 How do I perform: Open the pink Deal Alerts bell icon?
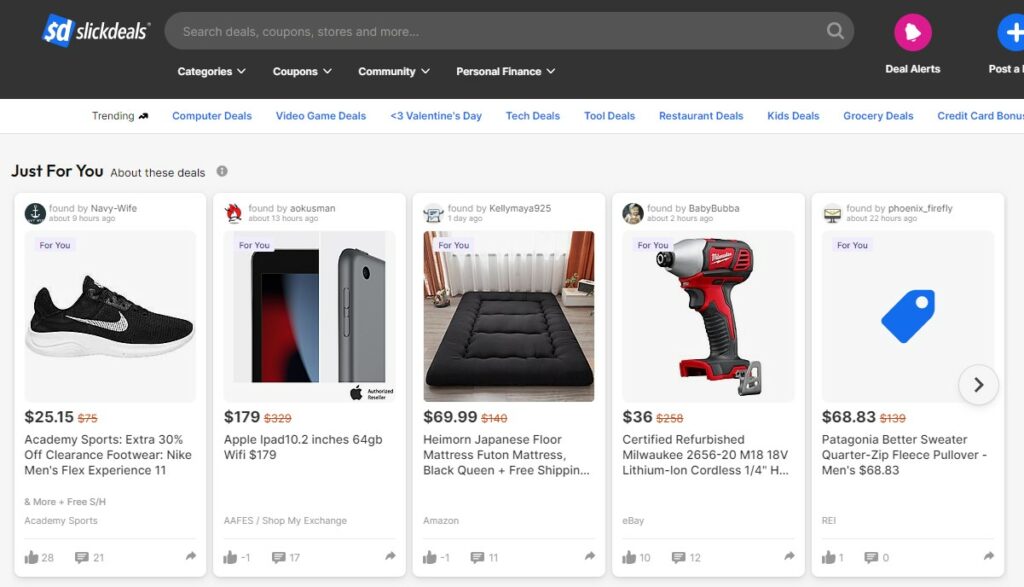point(912,32)
